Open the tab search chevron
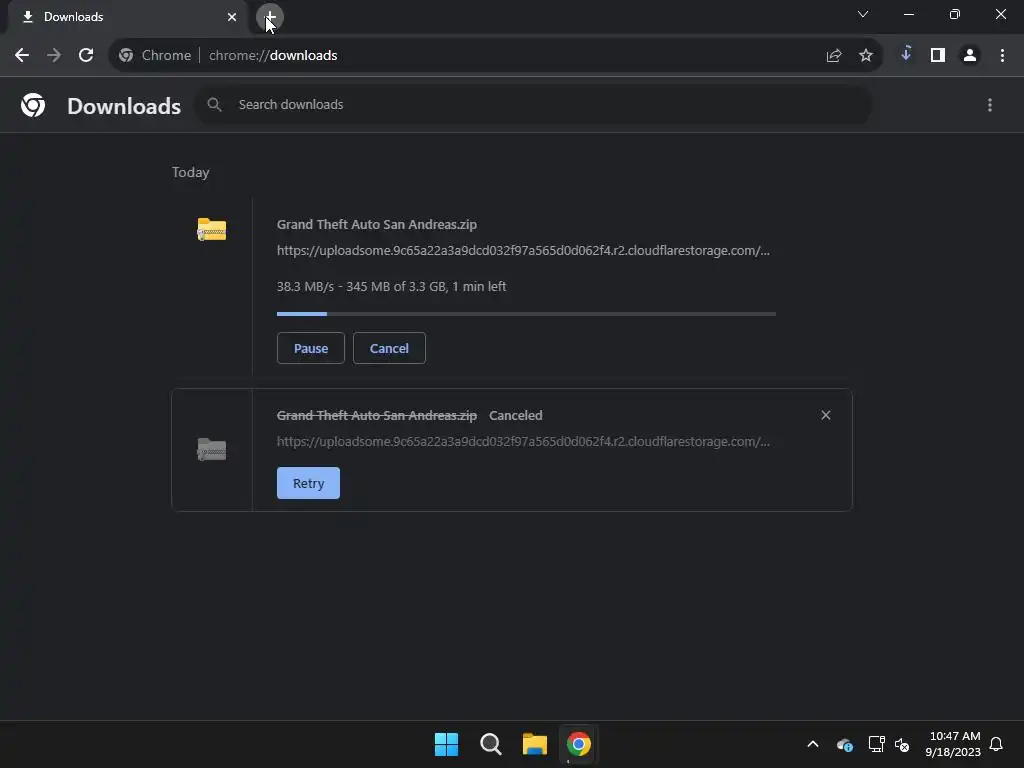This screenshot has width=1024, height=768. [x=863, y=14]
